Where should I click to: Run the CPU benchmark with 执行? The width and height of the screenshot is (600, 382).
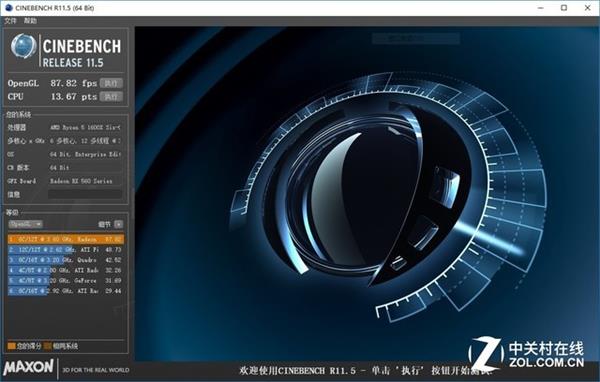coord(111,96)
